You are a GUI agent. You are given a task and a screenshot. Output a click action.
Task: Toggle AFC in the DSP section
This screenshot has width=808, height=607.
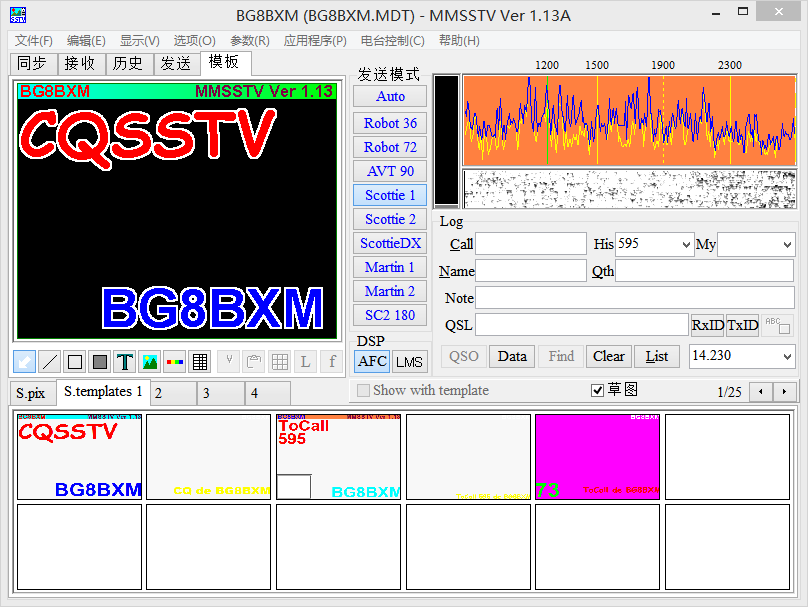pyautogui.click(x=372, y=362)
